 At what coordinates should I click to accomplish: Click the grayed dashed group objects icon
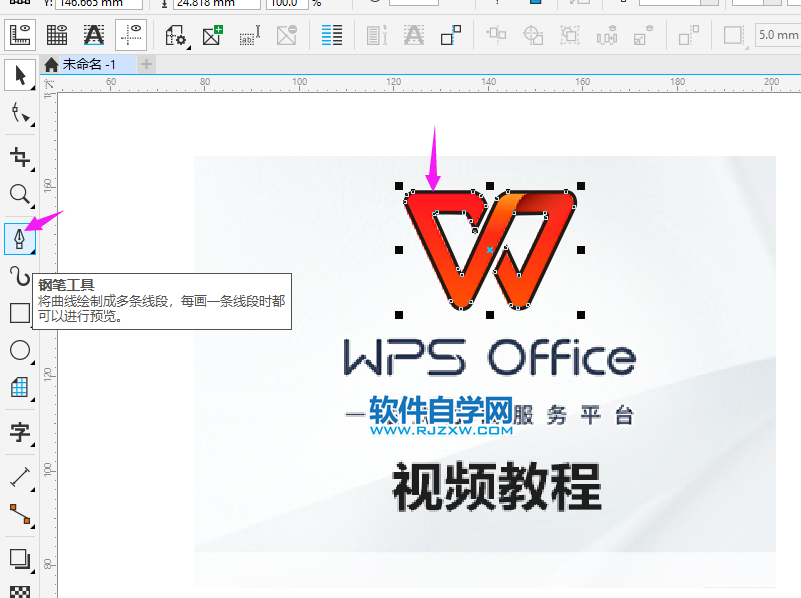point(570,35)
